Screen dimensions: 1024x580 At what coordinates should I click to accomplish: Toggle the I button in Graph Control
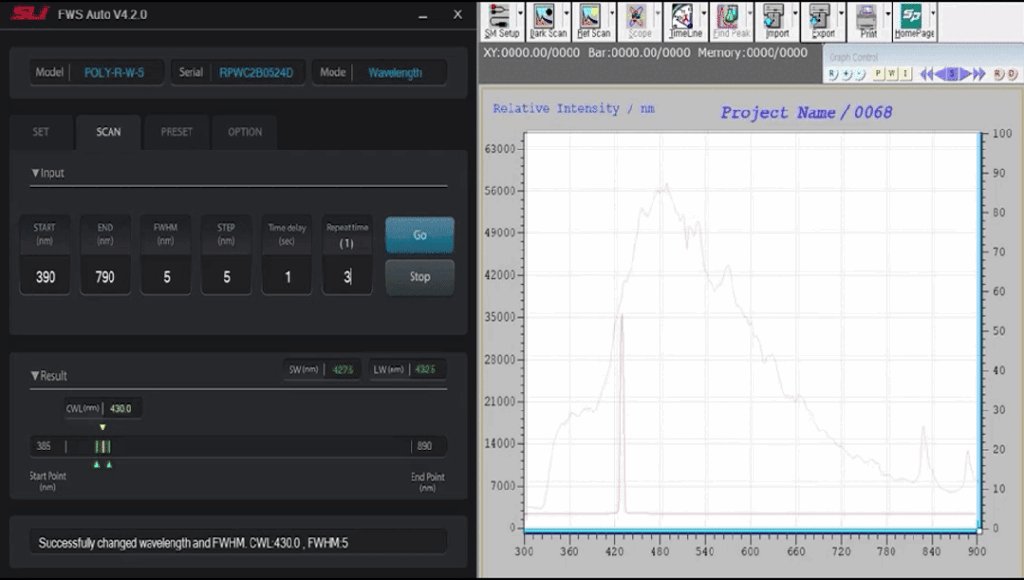tap(906, 74)
